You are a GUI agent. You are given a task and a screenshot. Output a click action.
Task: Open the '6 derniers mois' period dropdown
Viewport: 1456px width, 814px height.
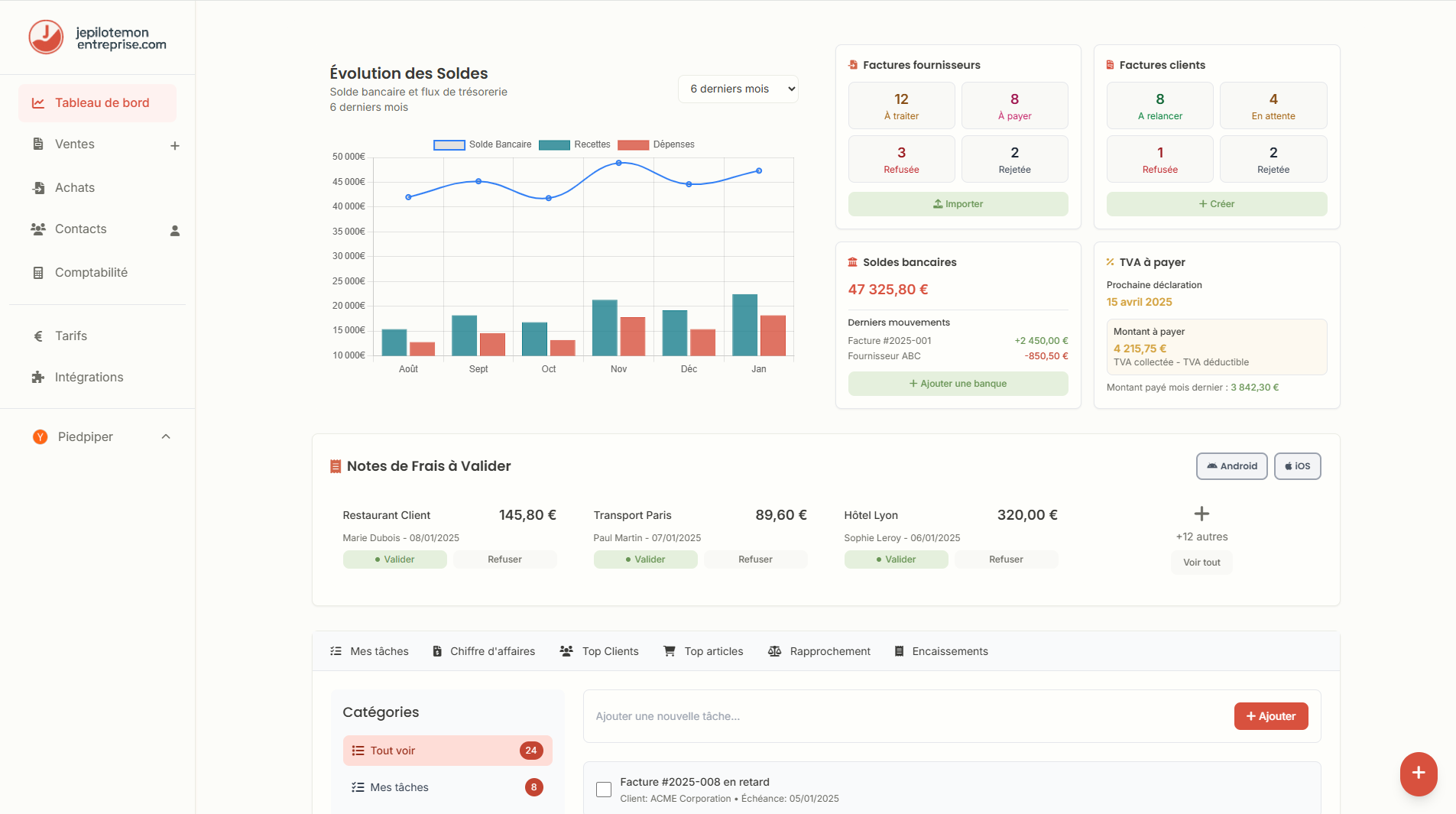coord(738,89)
